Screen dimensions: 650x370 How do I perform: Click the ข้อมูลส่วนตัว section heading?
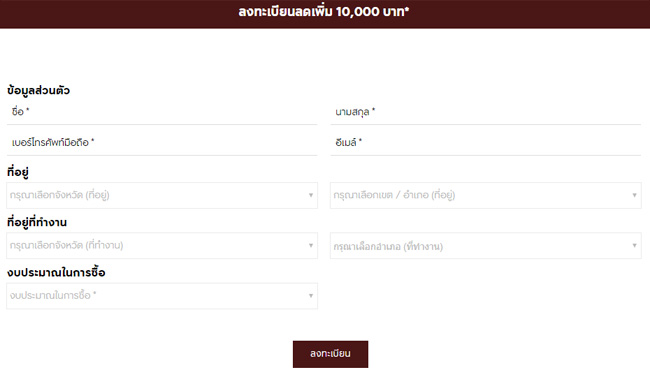(x=38, y=90)
